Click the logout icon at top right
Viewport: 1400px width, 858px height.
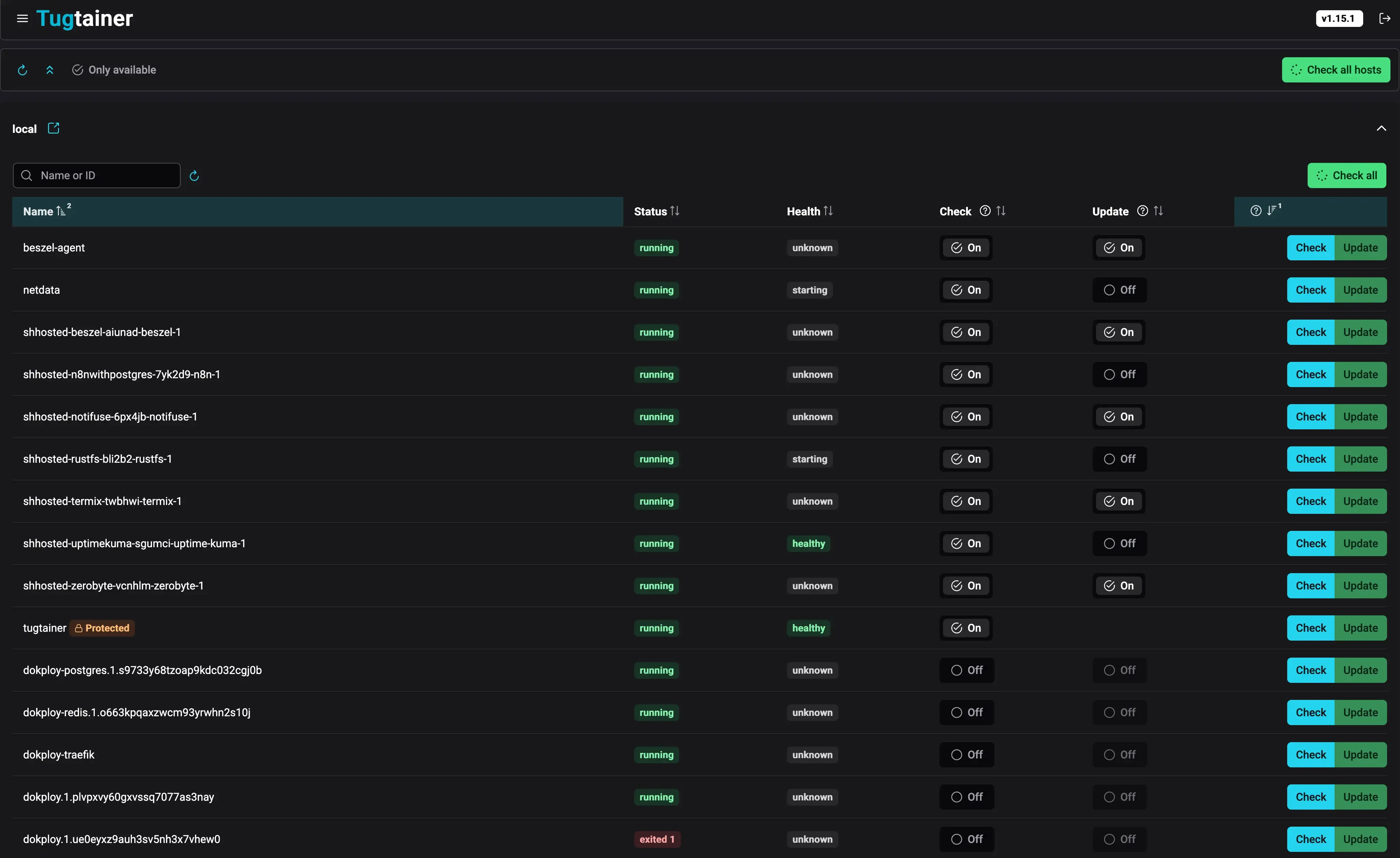(x=1385, y=19)
